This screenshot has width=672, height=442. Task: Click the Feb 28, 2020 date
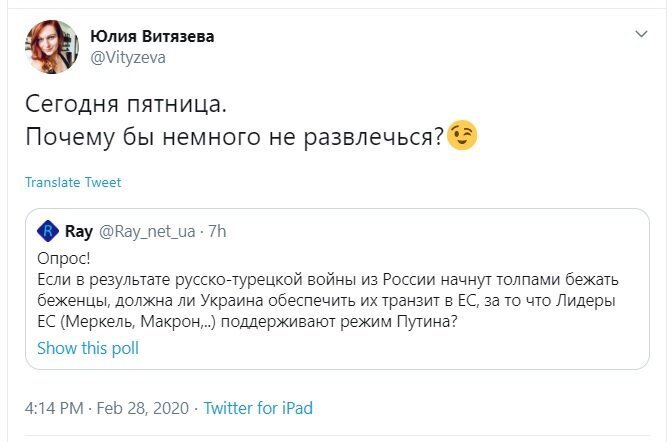pyautogui.click(x=142, y=408)
